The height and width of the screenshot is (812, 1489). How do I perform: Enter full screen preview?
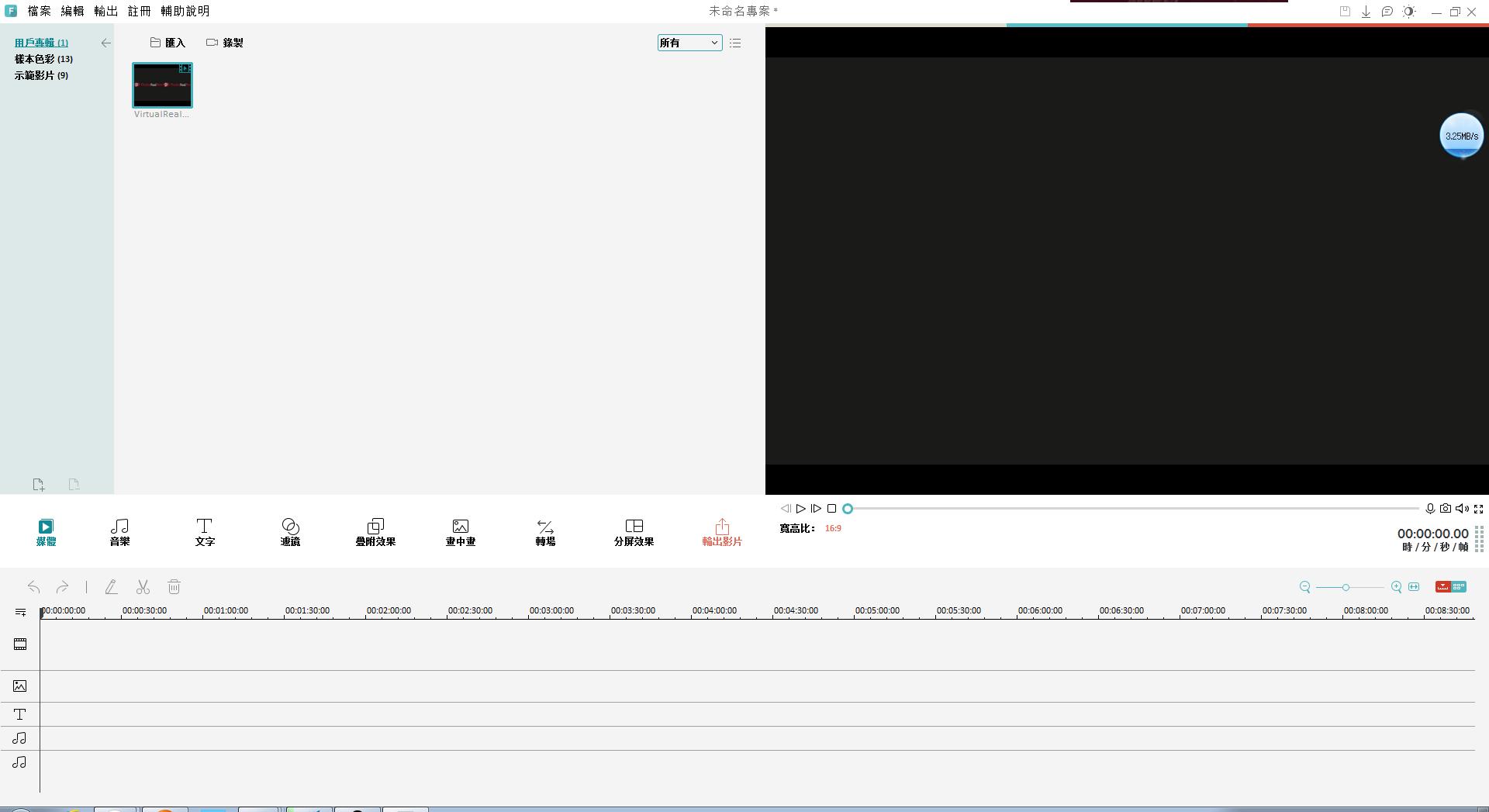1479,509
